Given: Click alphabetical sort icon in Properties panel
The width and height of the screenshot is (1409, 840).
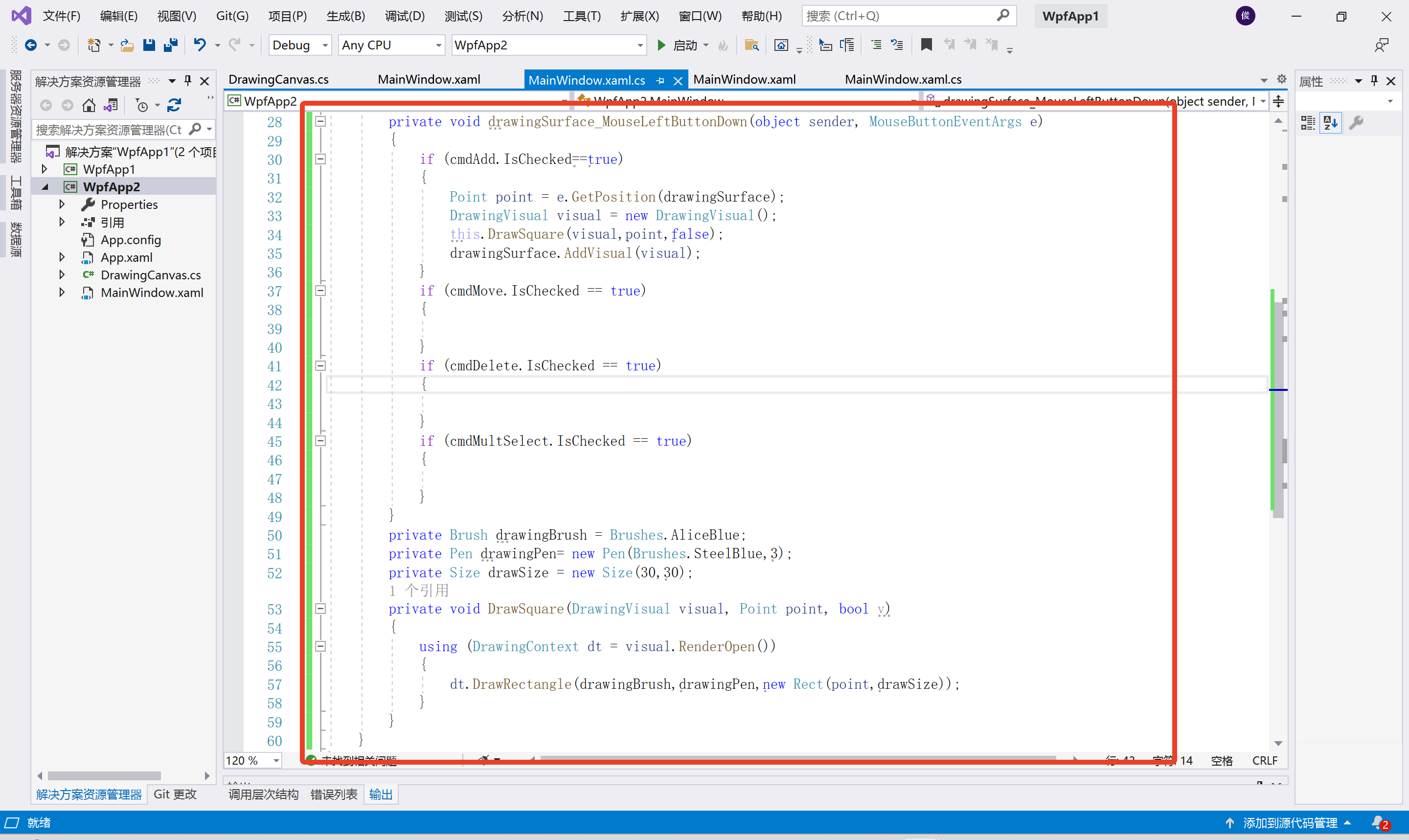Looking at the screenshot, I should pyautogui.click(x=1330, y=122).
